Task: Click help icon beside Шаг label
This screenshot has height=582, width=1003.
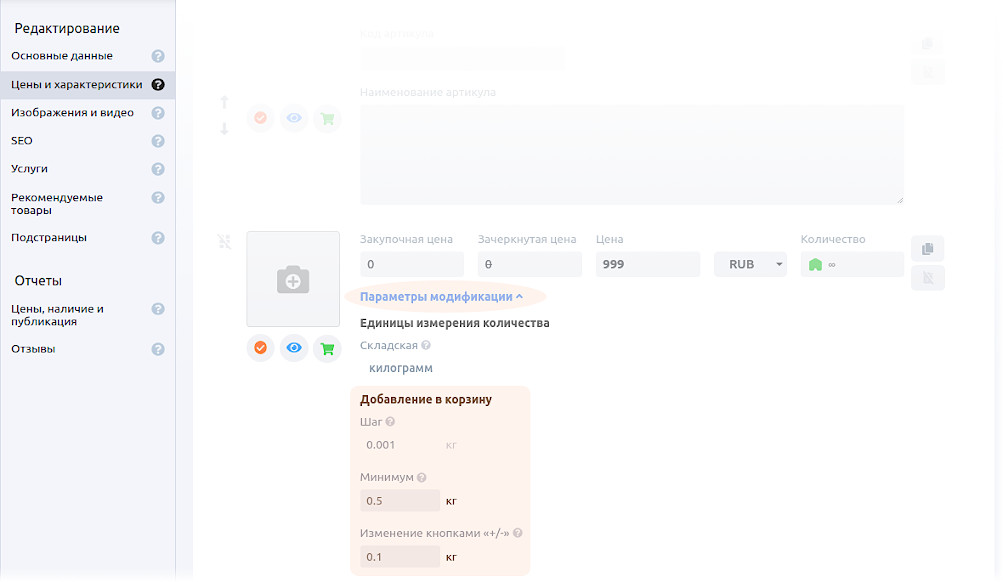Action: pyautogui.click(x=390, y=422)
